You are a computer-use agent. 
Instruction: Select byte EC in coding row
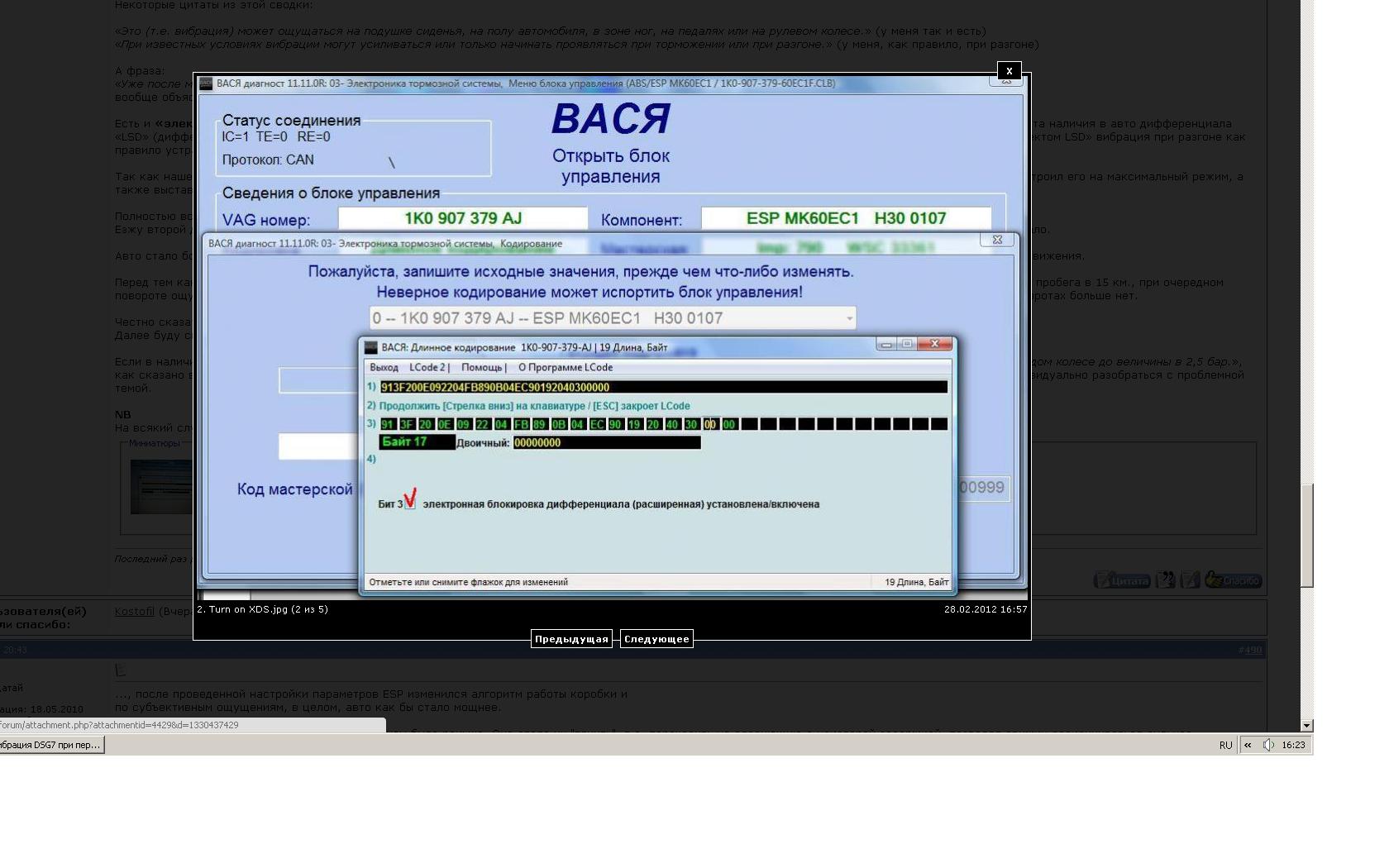tap(597, 424)
